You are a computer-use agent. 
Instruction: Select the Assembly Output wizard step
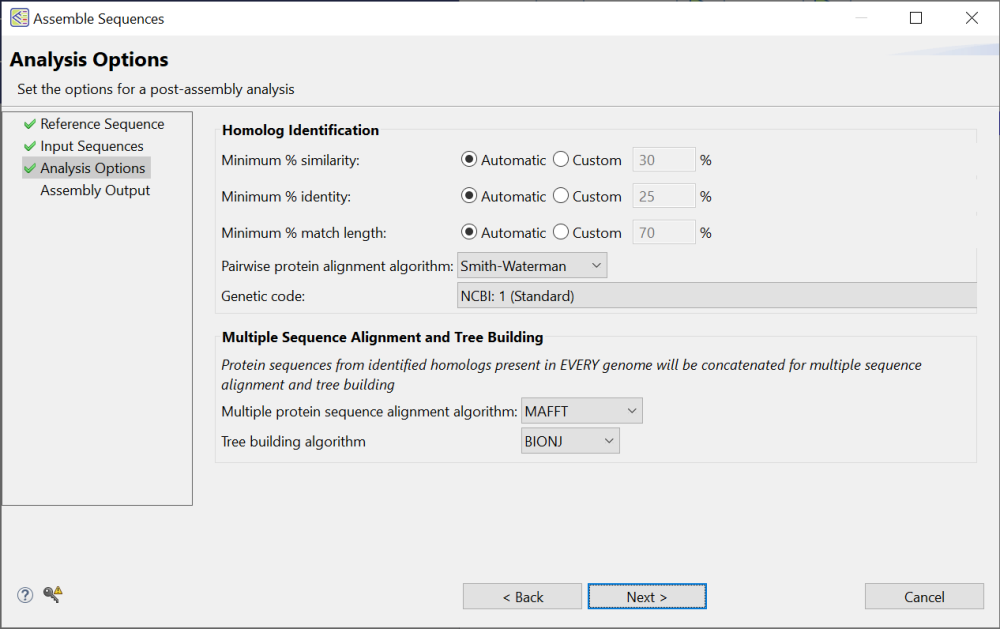95,190
